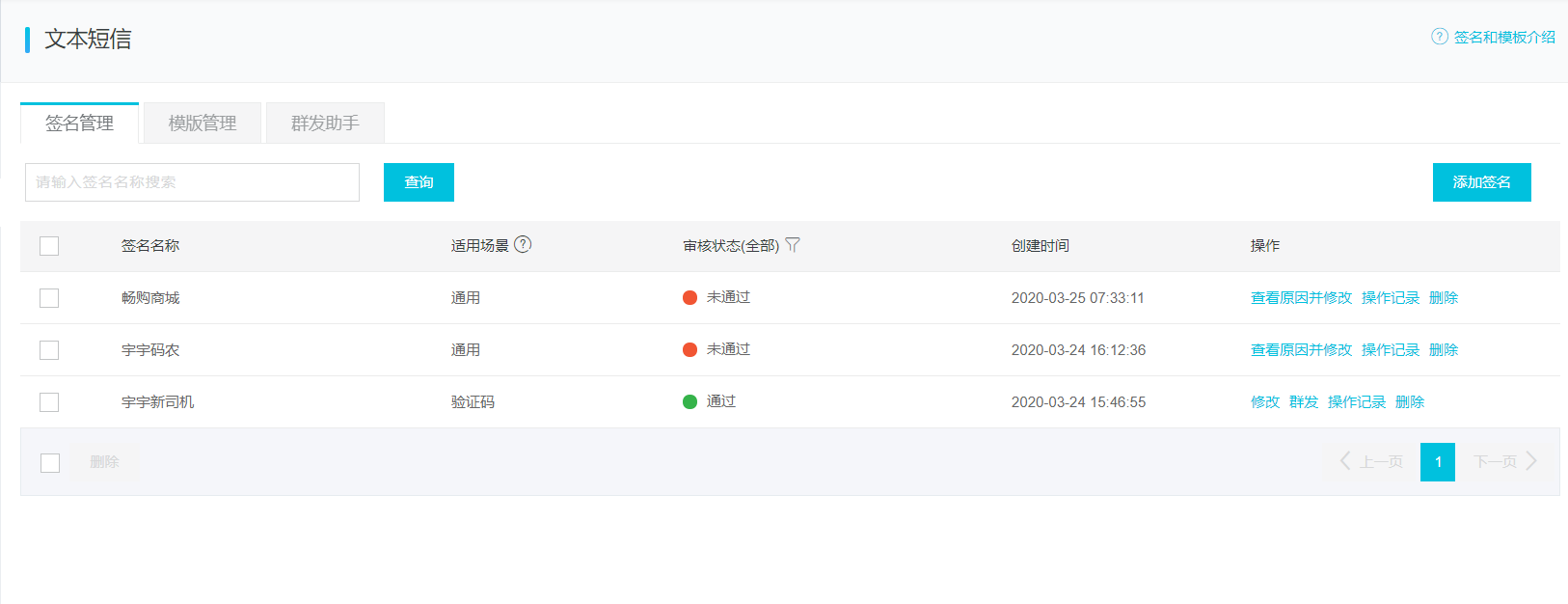This screenshot has width=1568, height=604.
Task: Click 群发 link for 宇宇新司机
Action: [x=1304, y=402]
